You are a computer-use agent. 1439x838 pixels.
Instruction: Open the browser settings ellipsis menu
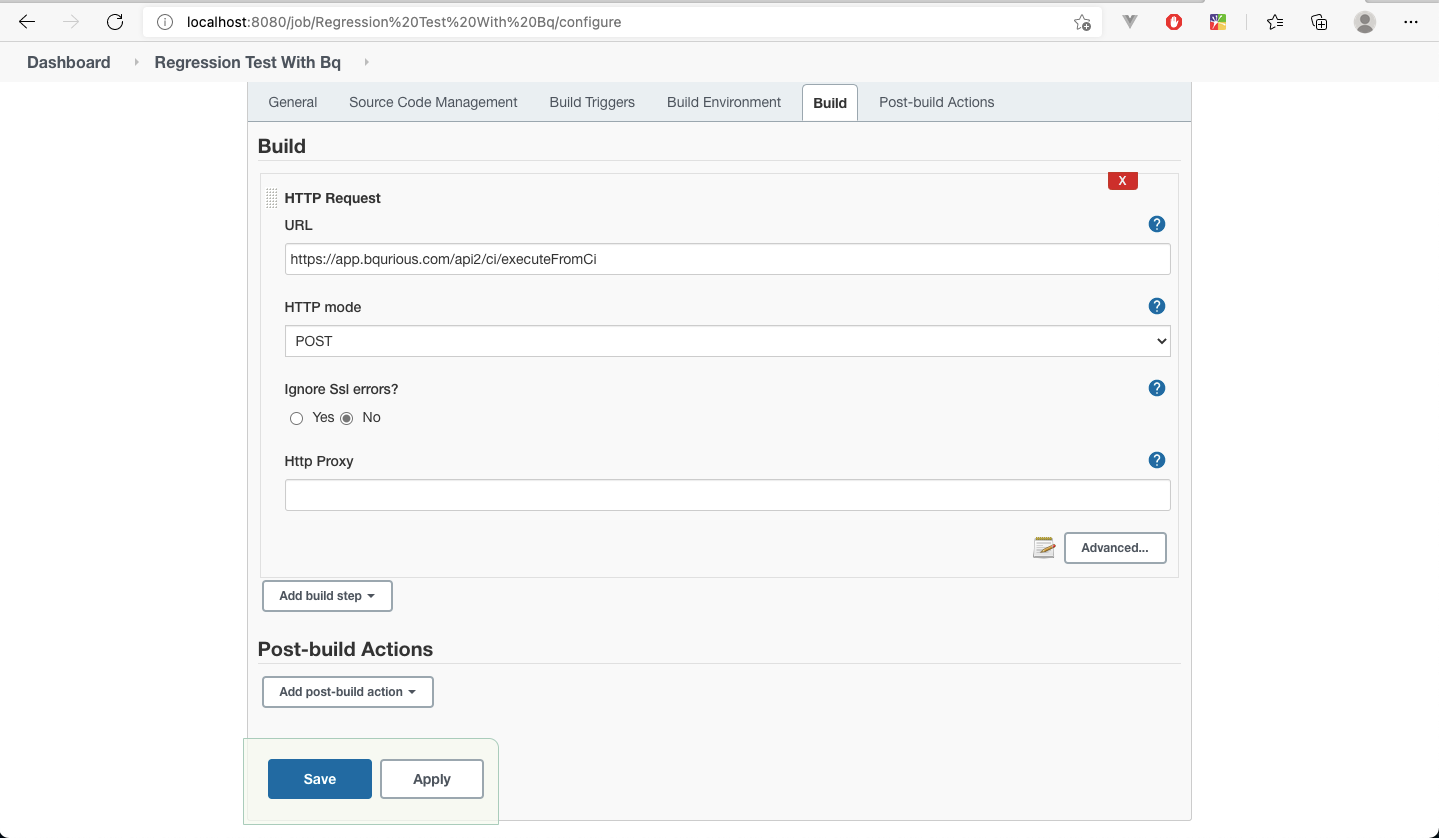(1411, 22)
